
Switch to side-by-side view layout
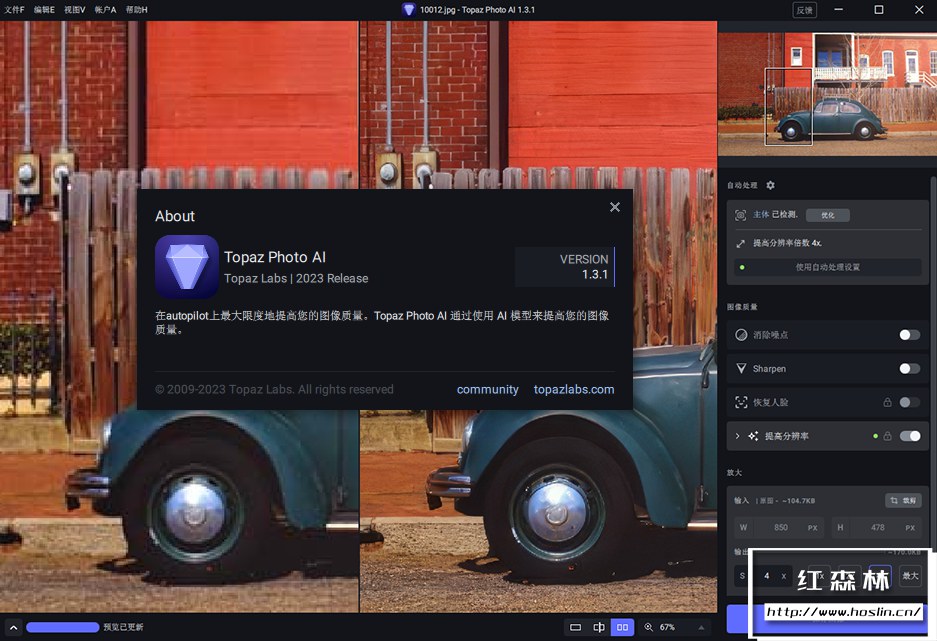622,627
